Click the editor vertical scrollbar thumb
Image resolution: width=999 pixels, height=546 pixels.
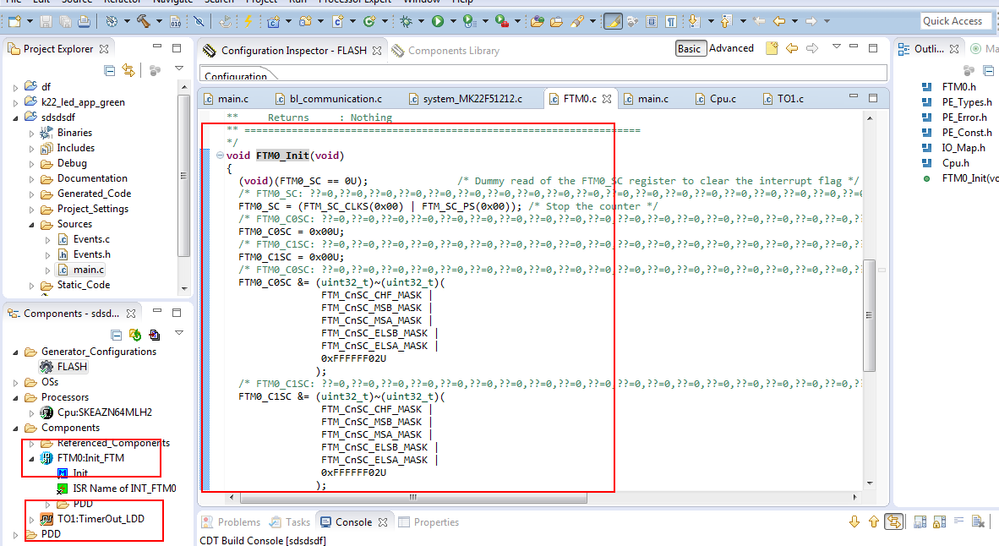click(869, 315)
